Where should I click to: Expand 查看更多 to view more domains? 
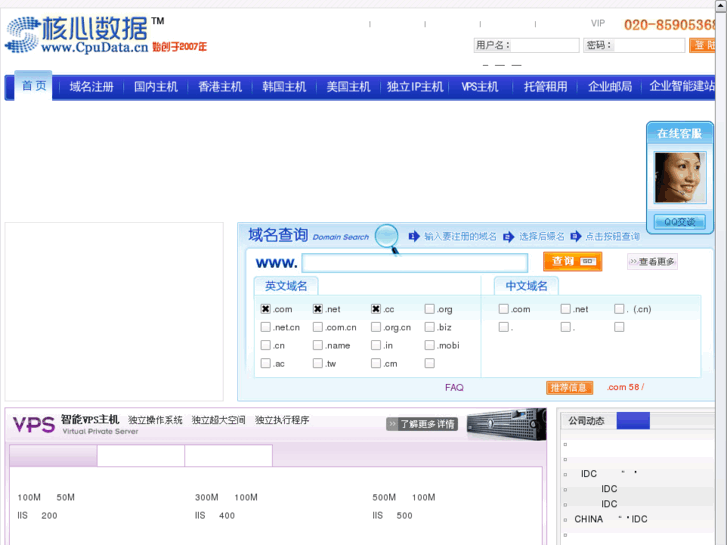[x=652, y=262]
